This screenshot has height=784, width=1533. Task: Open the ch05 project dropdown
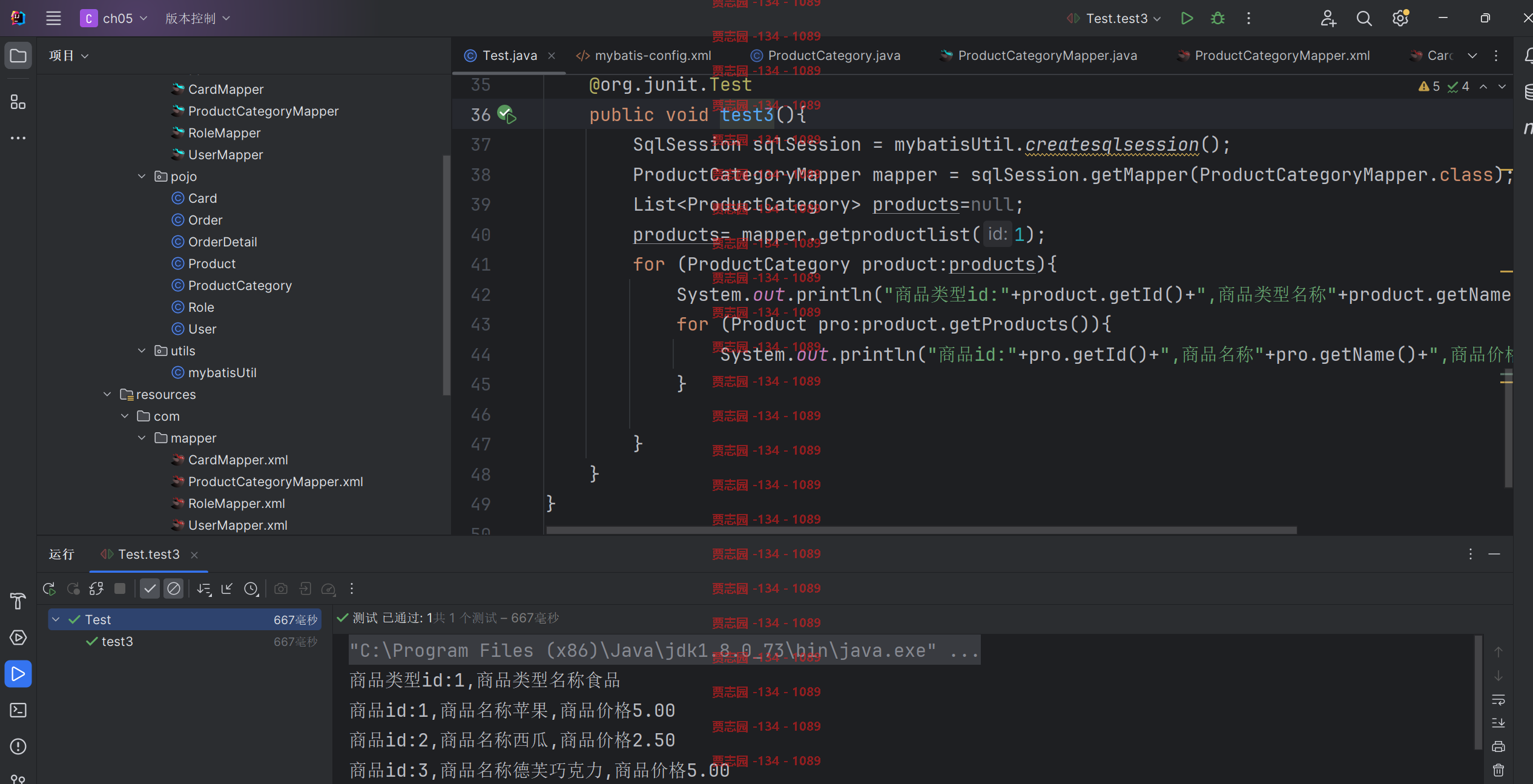114,19
